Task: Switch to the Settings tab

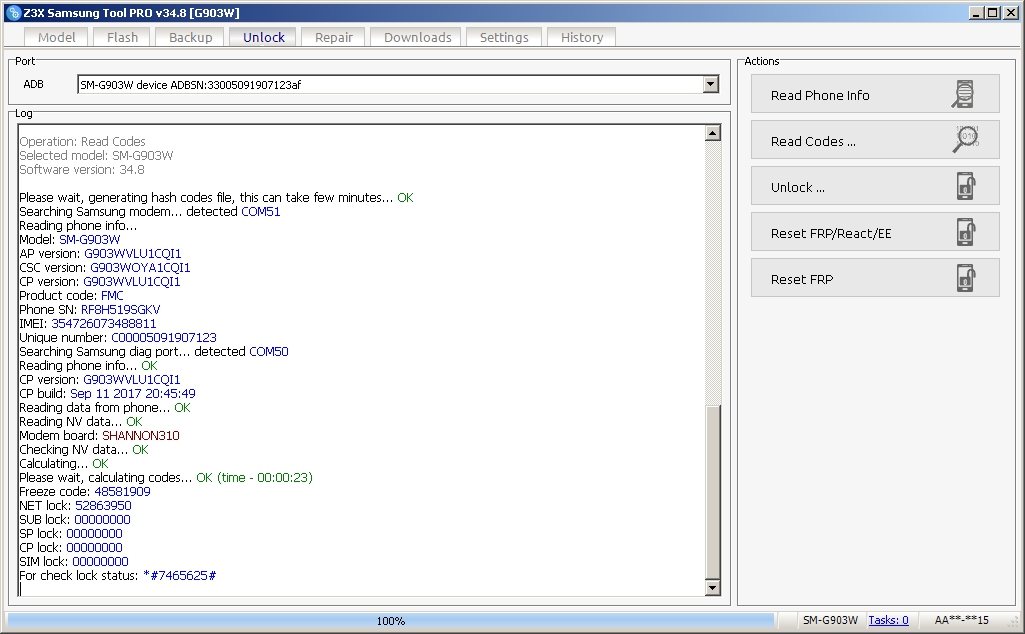Action: pyautogui.click(x=503, y=37)
